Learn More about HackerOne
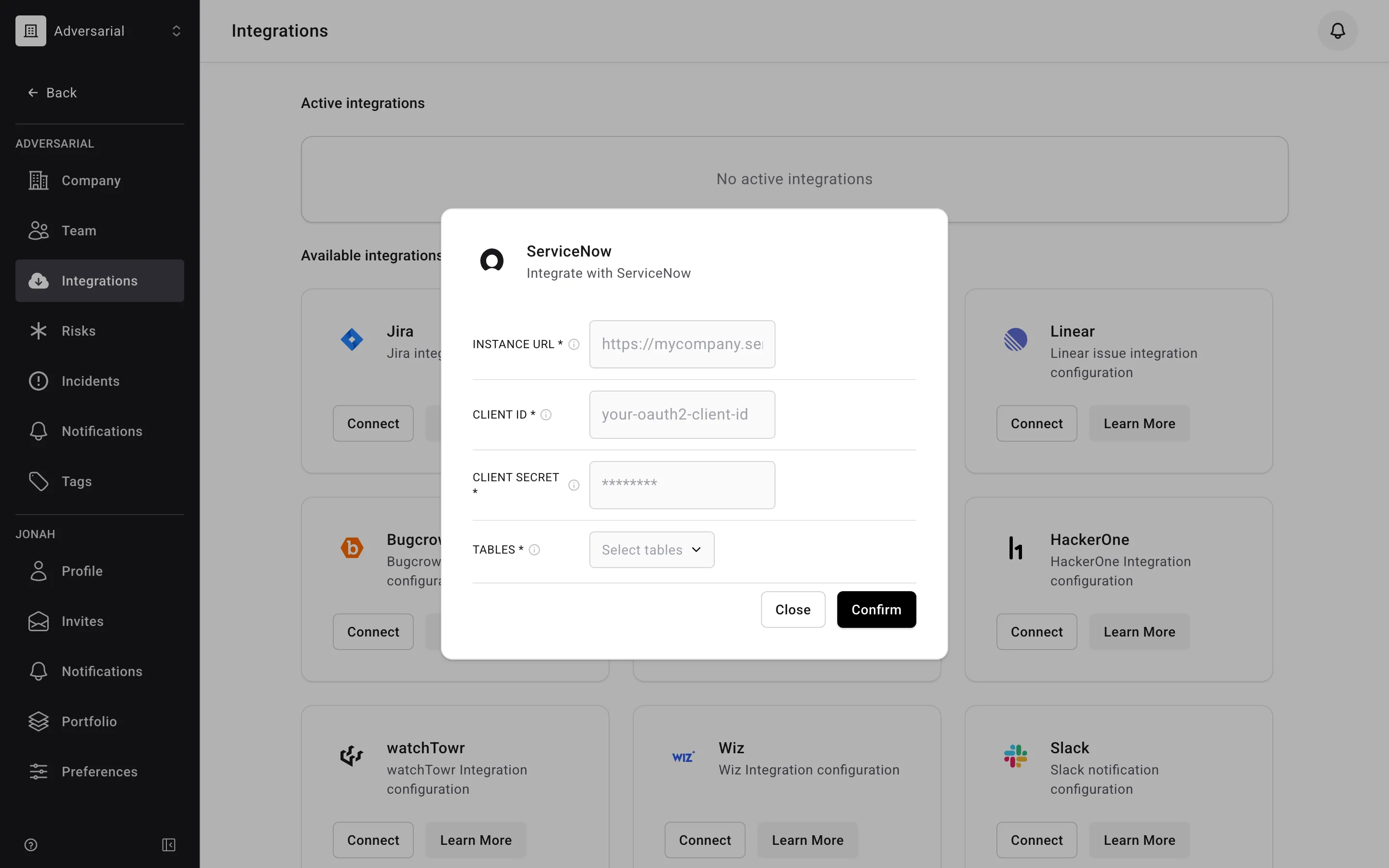This screenshot has height=868, width=1389. coord(1139,632)
